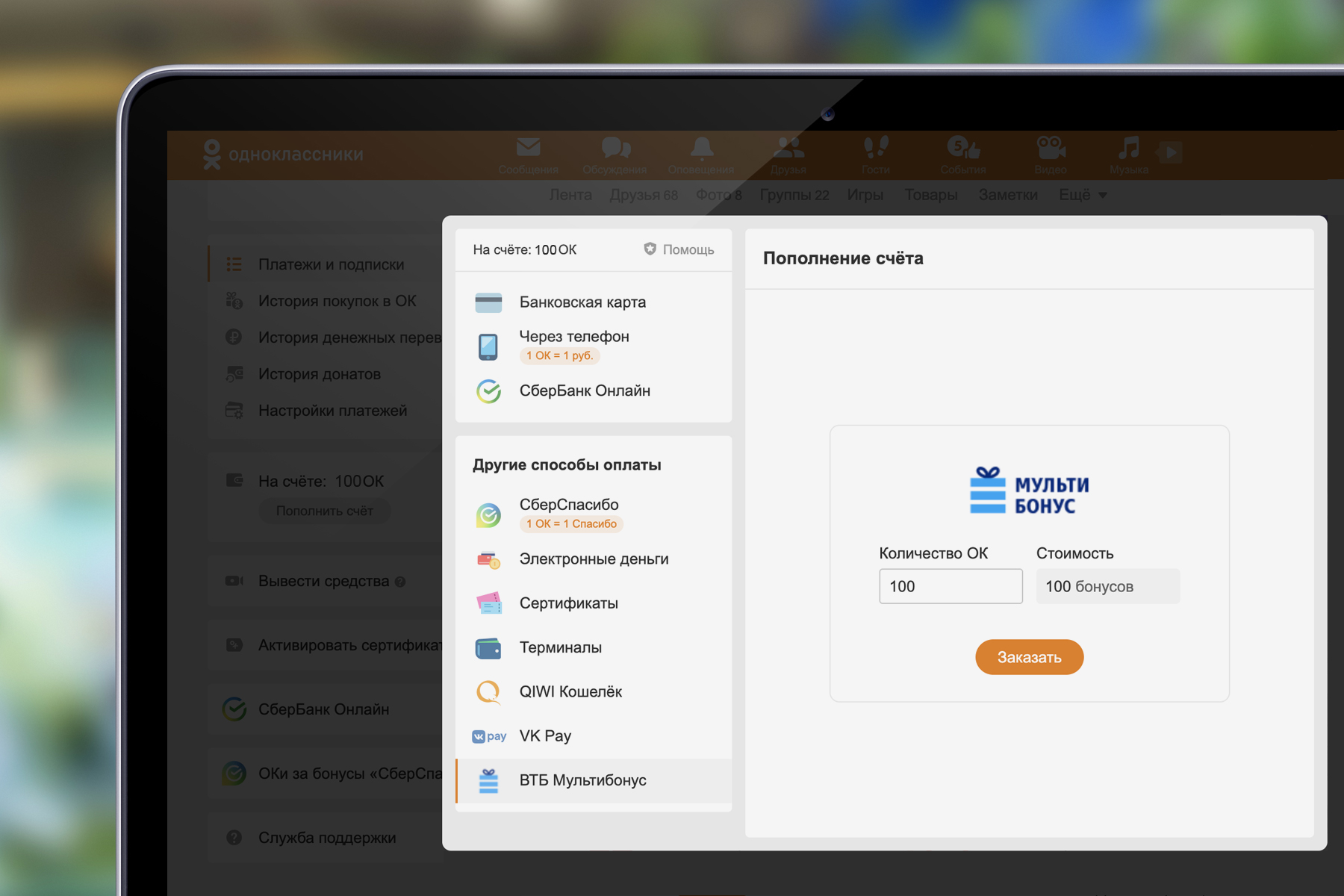Select Сертификаты payment option

pos(594,603)
